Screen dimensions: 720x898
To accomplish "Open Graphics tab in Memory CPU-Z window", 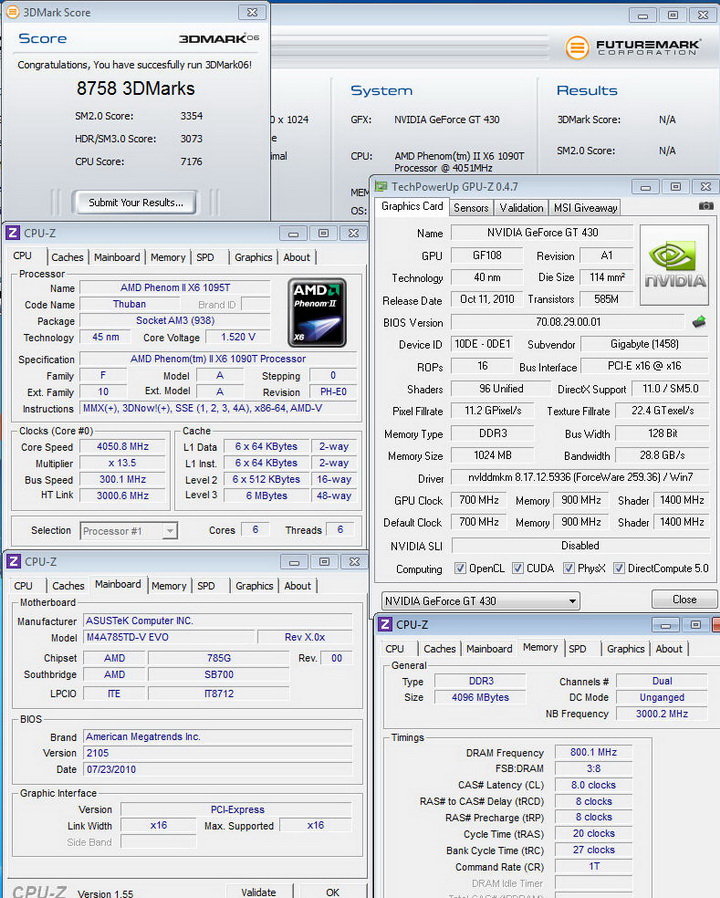I will [625, 649].
